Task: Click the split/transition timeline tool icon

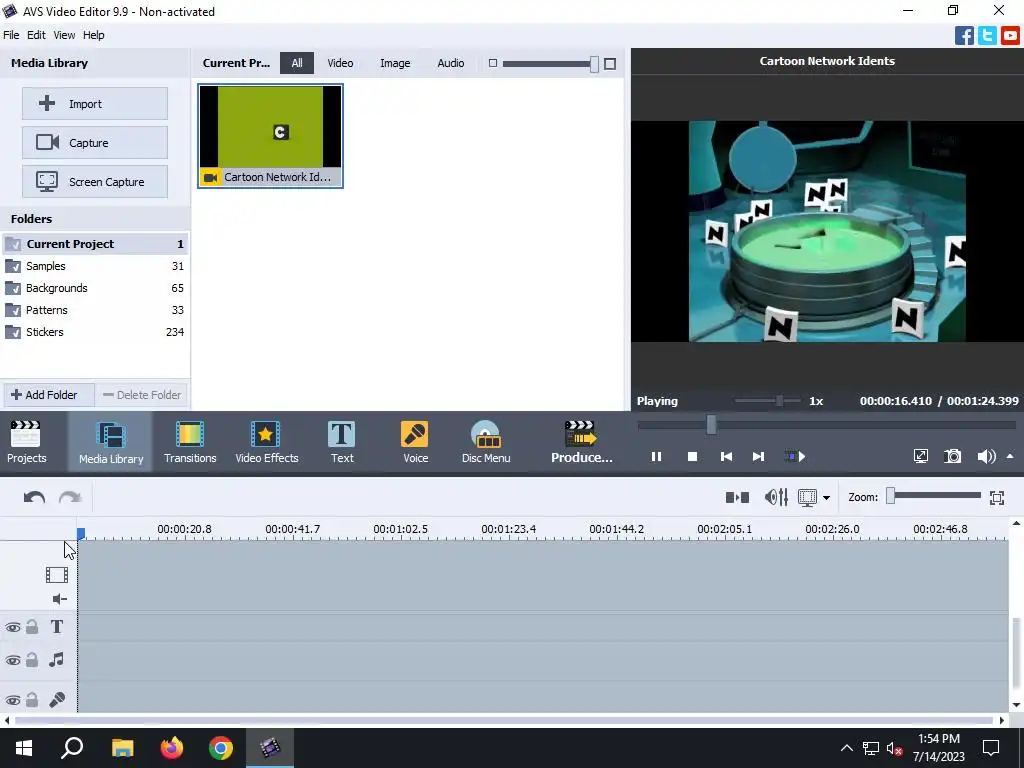Action: [x=737, y=498]
